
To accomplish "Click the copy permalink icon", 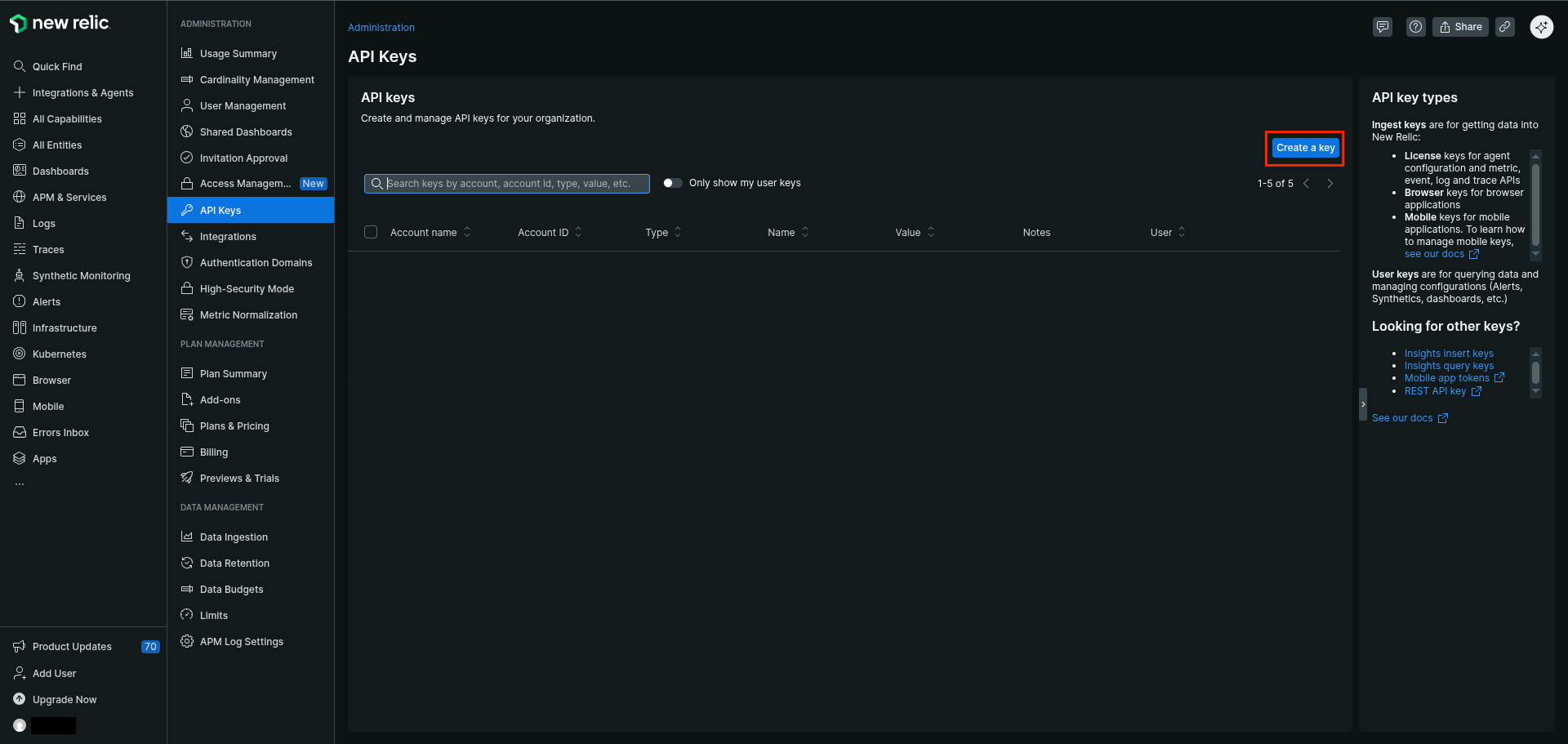I will pyautogui.click(x=1504, y=27).
